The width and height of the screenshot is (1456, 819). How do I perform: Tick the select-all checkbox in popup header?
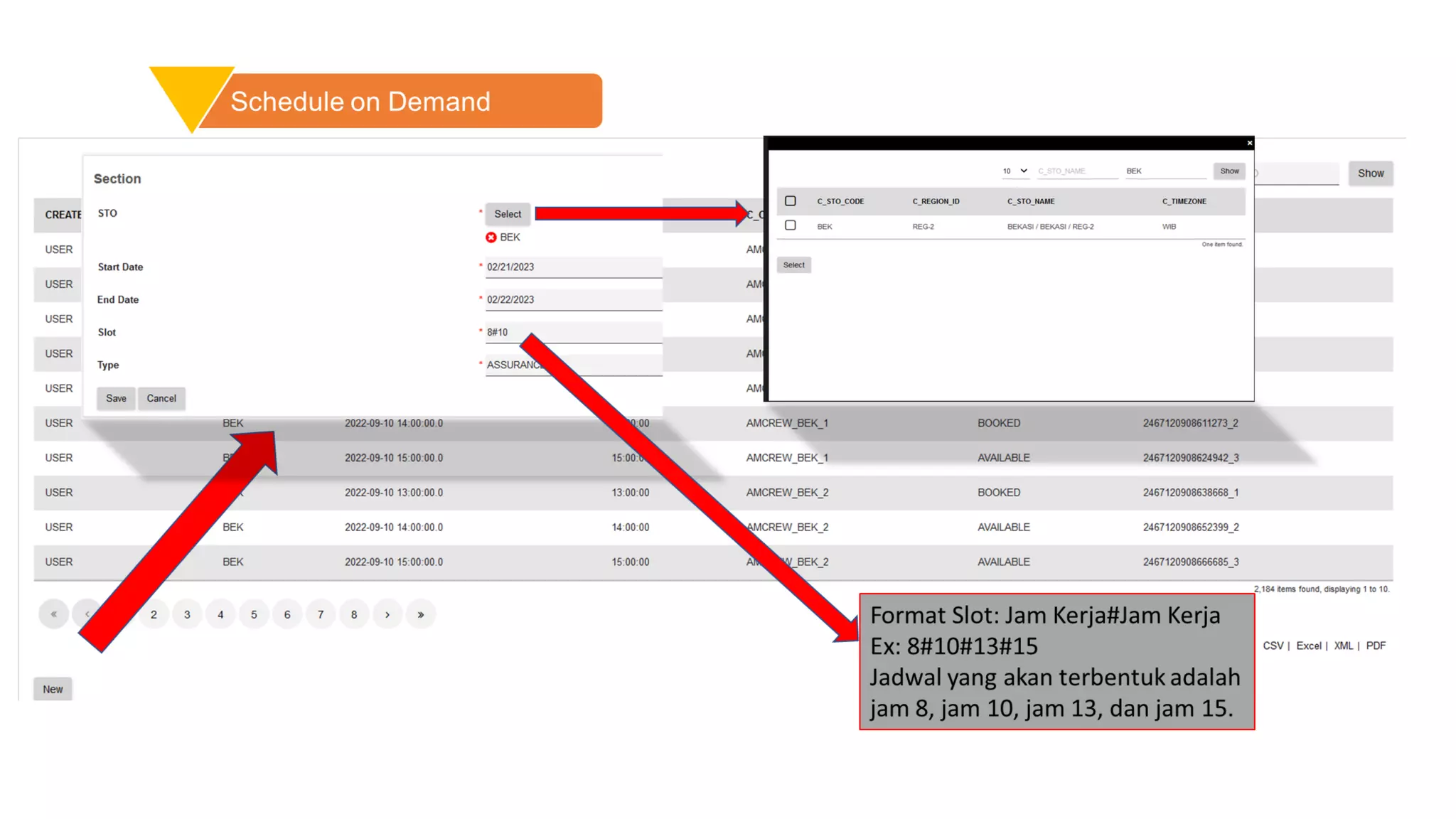pos(790,201)
